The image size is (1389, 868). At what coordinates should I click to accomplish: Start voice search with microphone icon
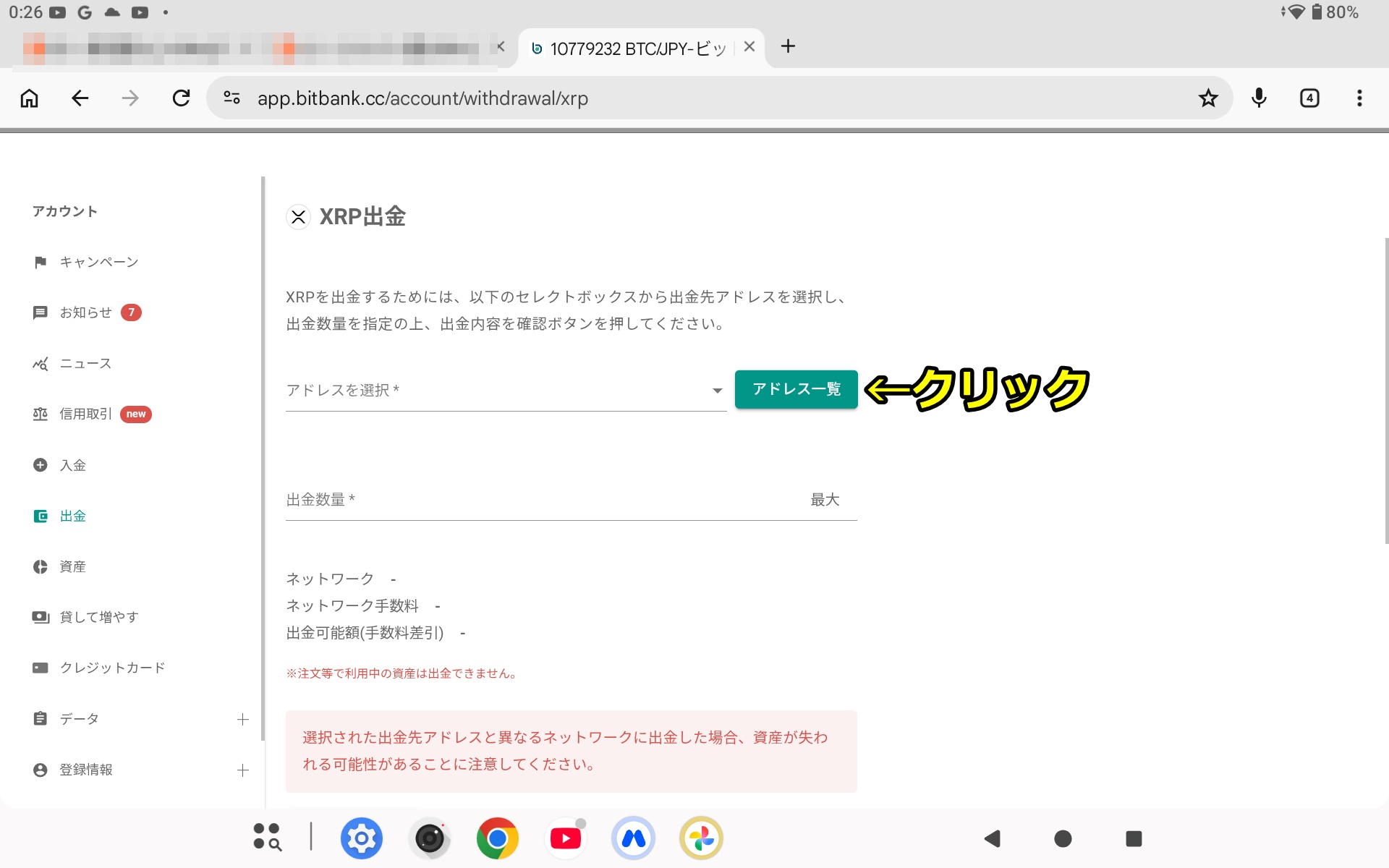pyautogui.click(x=1259, y=98)
